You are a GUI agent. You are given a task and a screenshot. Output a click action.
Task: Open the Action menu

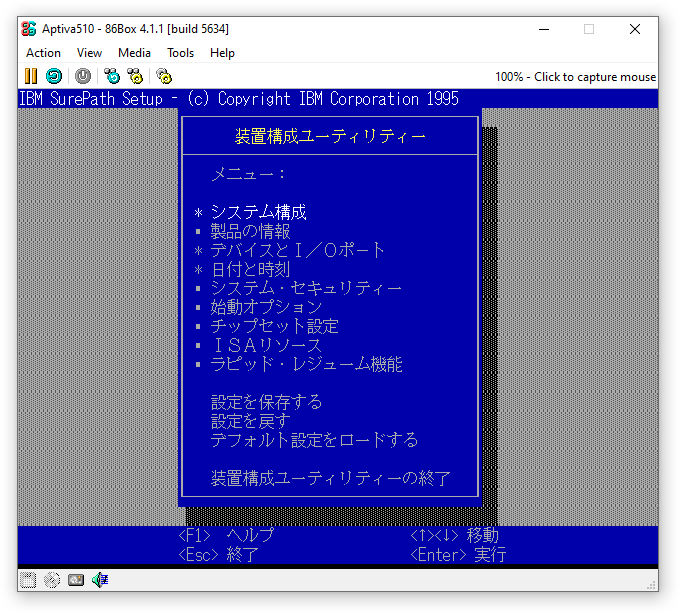[x=43, y=53]
